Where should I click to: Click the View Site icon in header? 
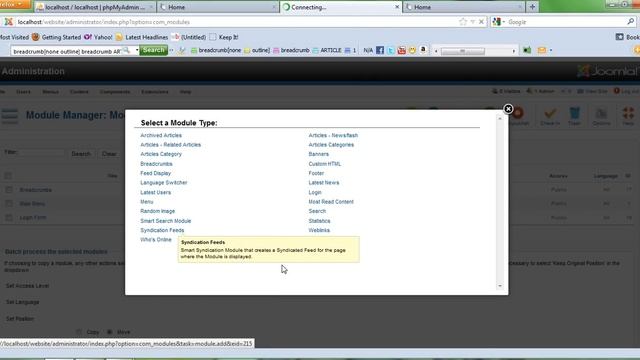tap(580, 91)
